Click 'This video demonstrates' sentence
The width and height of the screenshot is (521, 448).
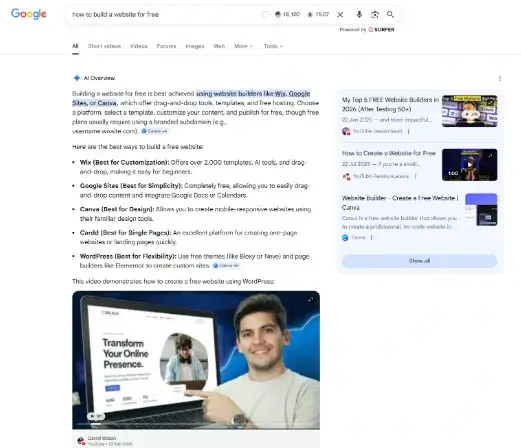click(x=173, y=281)
